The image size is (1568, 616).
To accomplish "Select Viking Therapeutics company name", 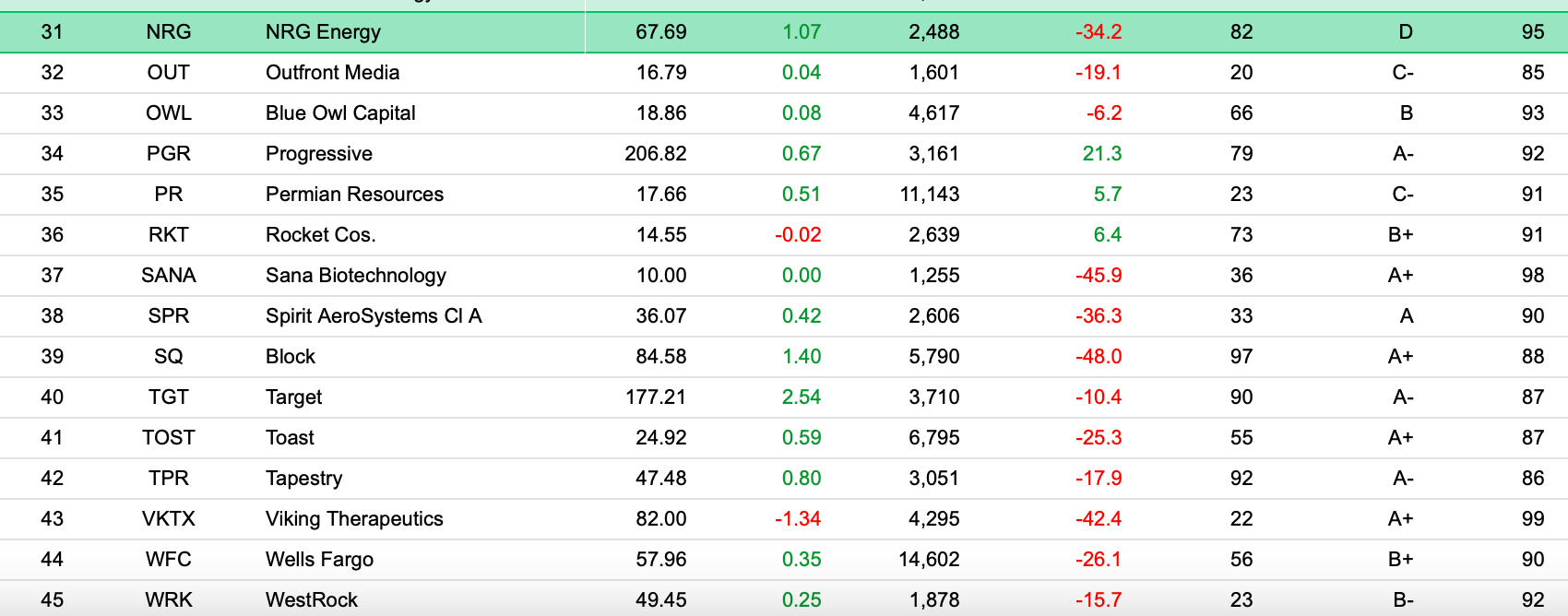I will [354, 519].
